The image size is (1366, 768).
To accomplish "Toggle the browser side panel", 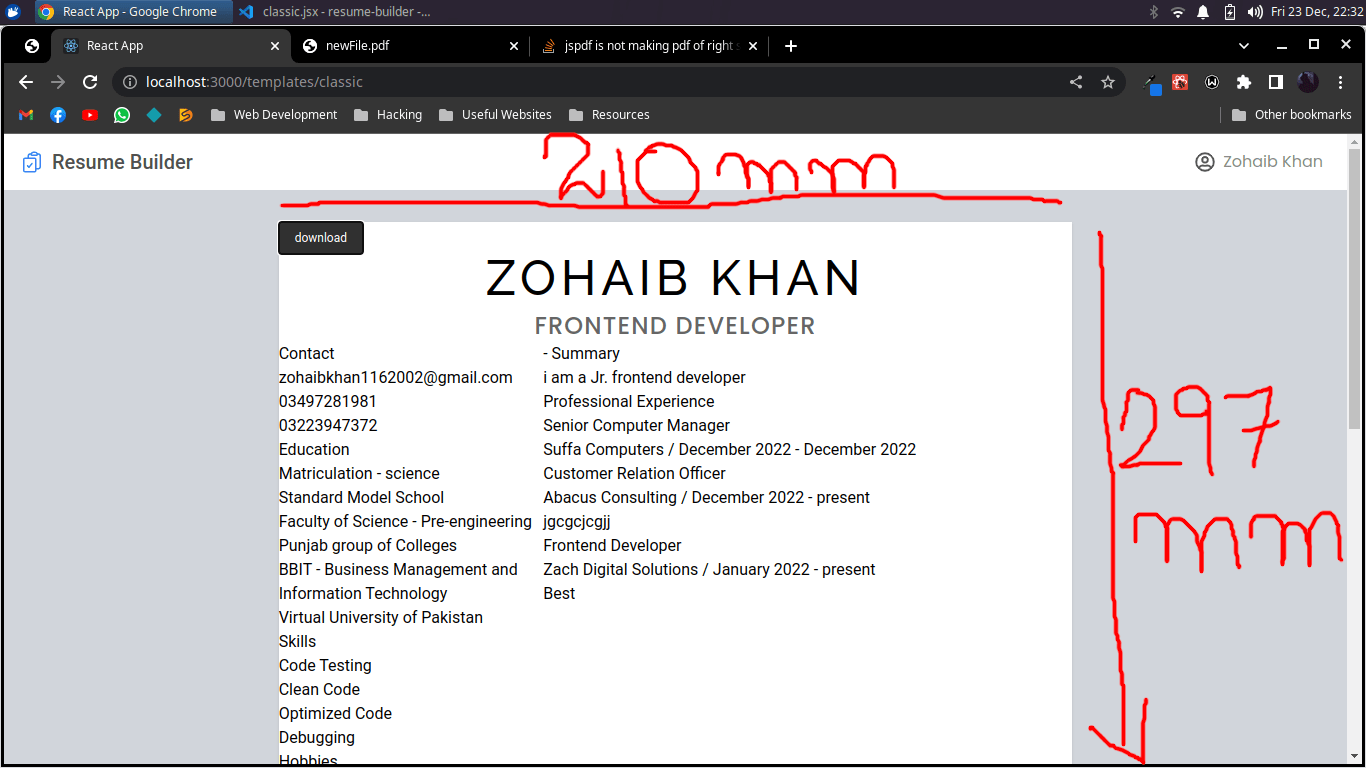I will [1276, 82].
